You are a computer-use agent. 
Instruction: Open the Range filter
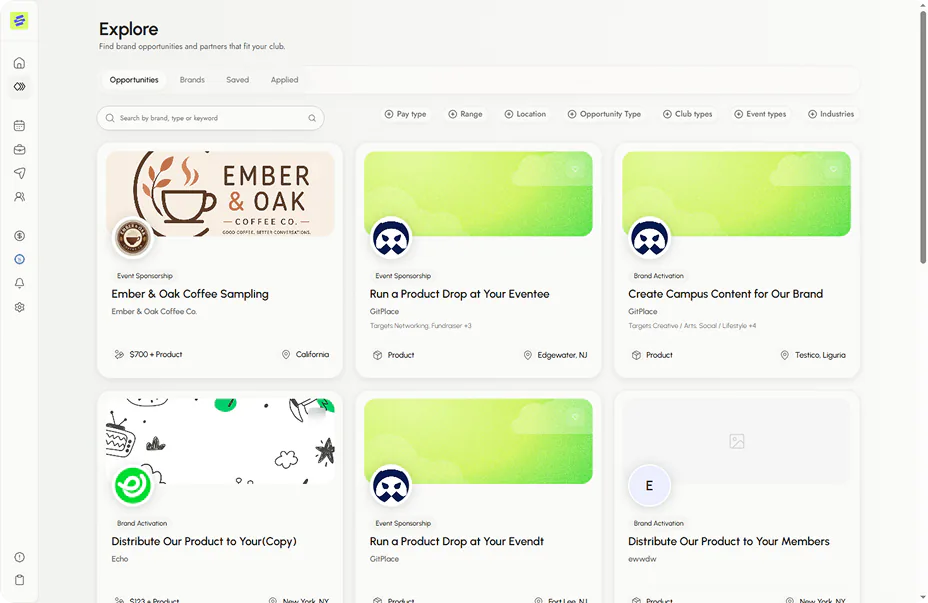click(x=465, y=114)
